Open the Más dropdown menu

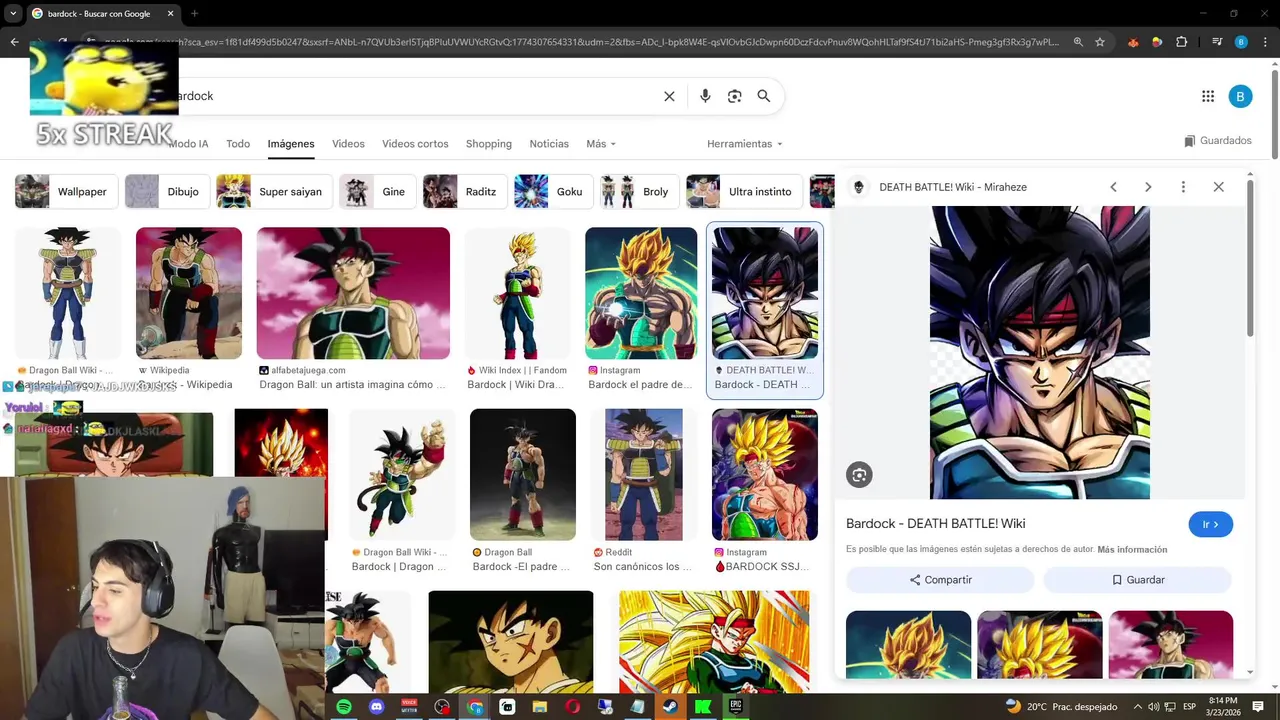click(x=601, y=144)
